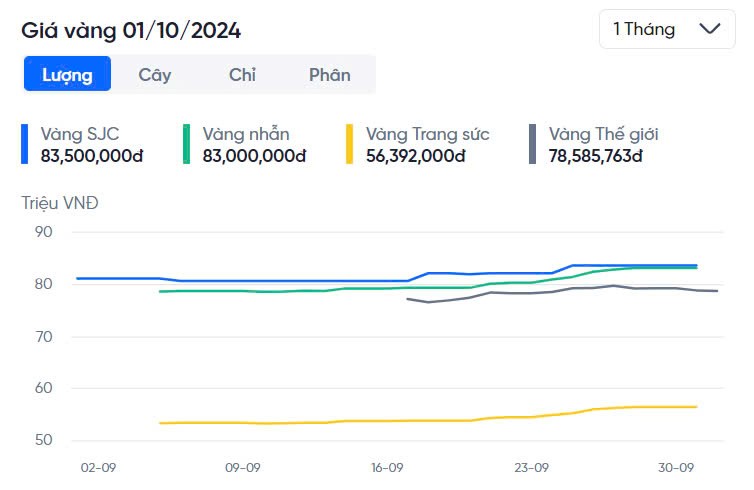This screenshot has height=490, width=754.
Task: Open the 1 Tháng period dropdown
Action: [x=666, y=29]
